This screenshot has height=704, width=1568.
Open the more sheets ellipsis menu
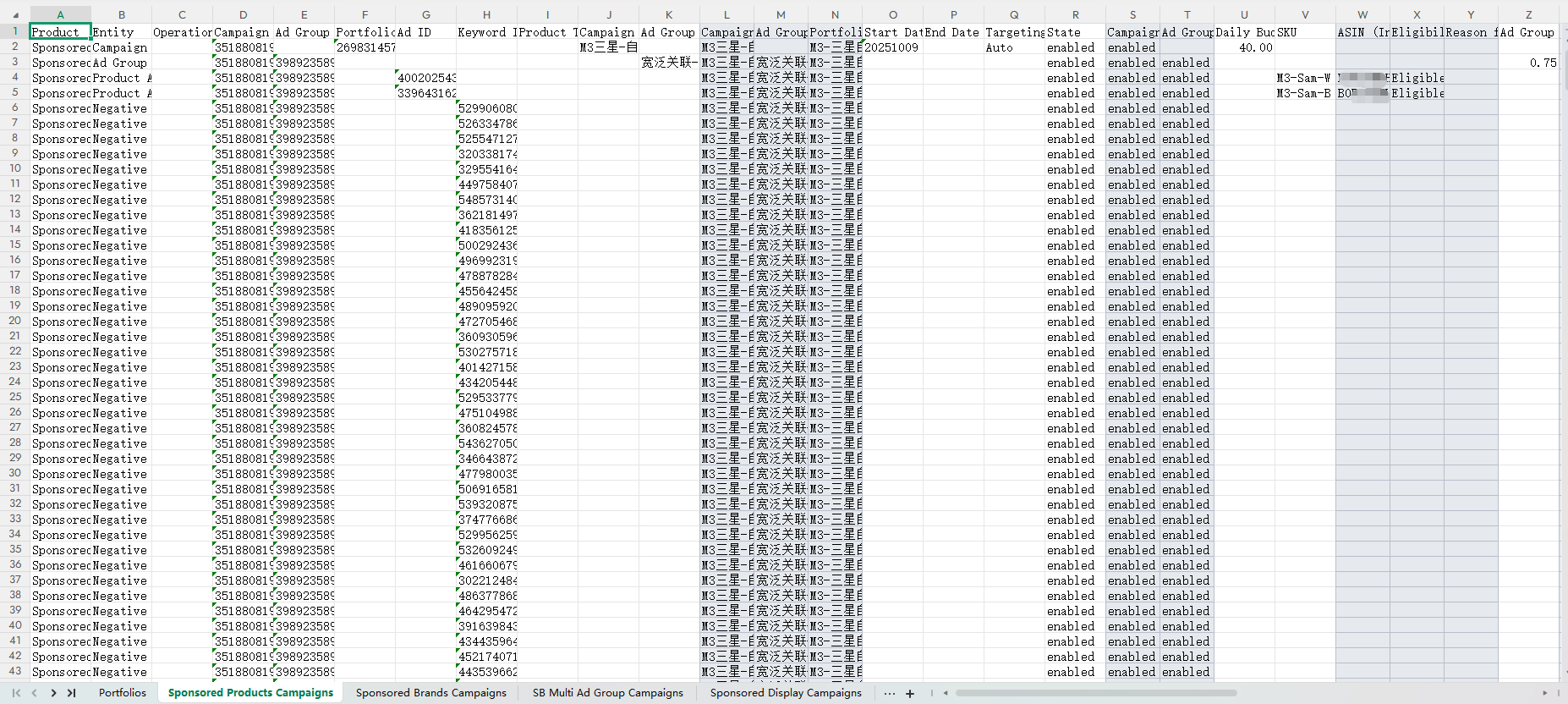click(889, 693)
